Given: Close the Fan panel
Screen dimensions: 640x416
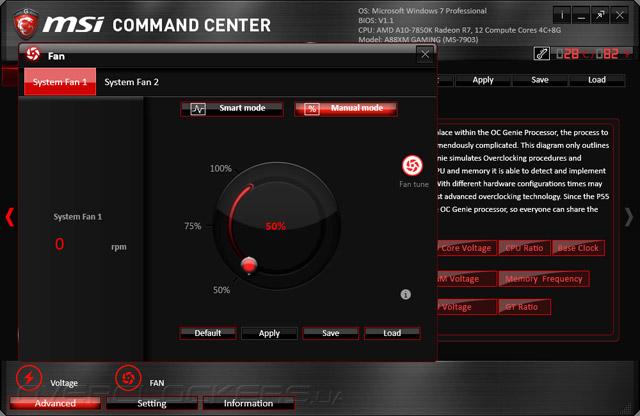Looking at the screenshot, I should click(x=425, y=54).
